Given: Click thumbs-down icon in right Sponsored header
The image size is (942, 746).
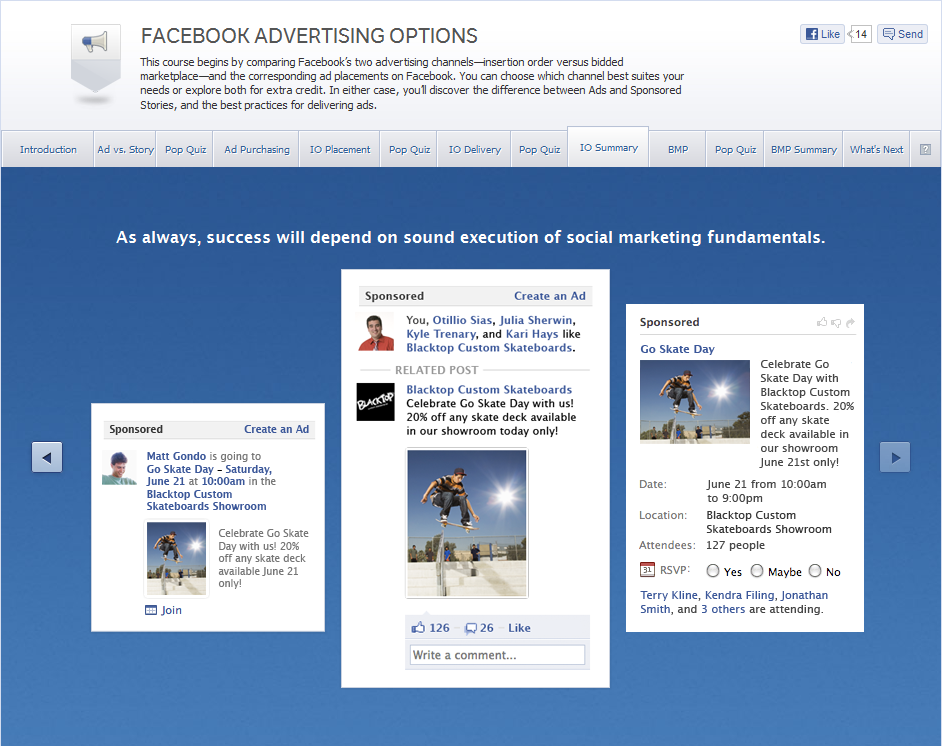Looking at the screenshot, I should click(836, 323).
